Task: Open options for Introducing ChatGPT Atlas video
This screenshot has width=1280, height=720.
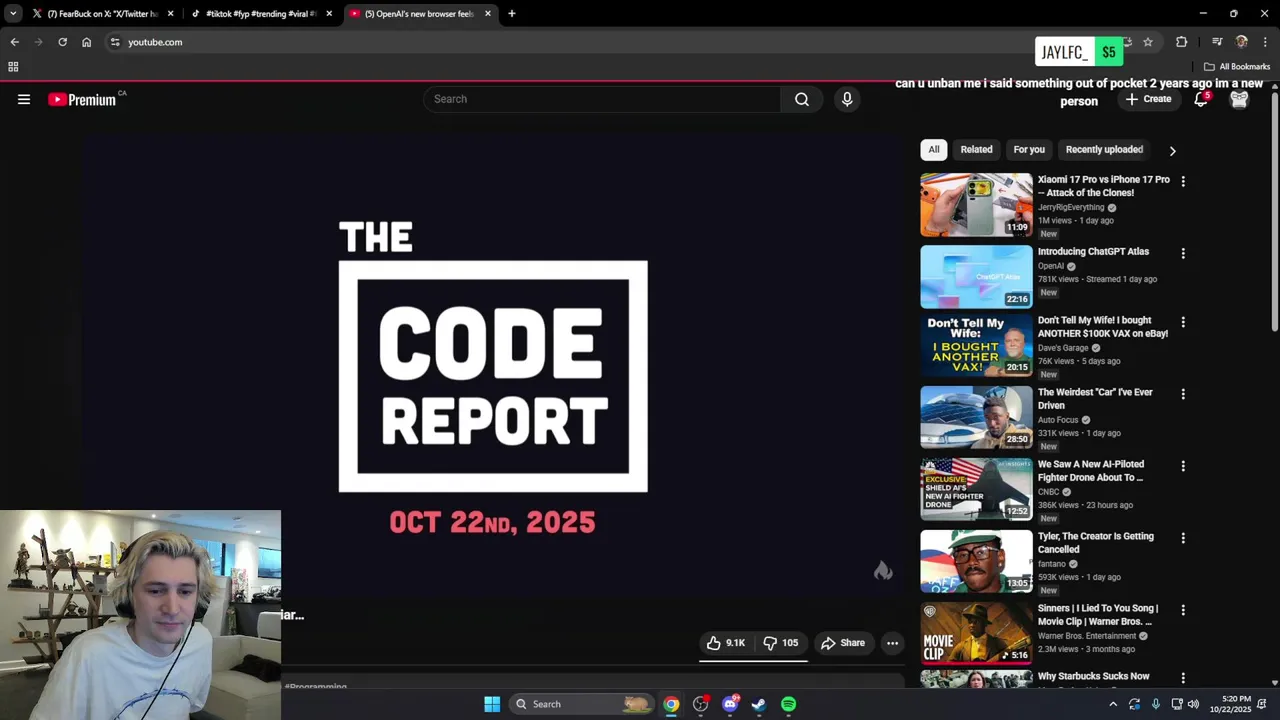Action: pos(1183,254)
